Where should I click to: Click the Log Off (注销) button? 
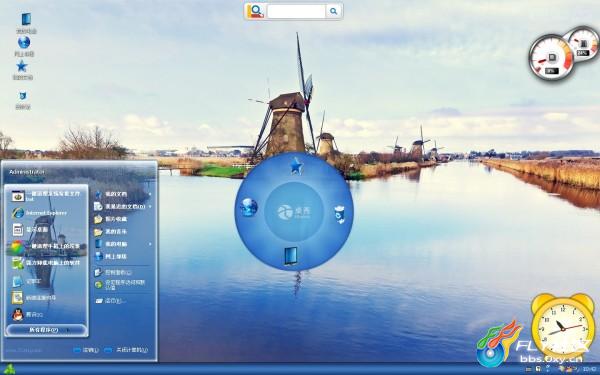86,350
